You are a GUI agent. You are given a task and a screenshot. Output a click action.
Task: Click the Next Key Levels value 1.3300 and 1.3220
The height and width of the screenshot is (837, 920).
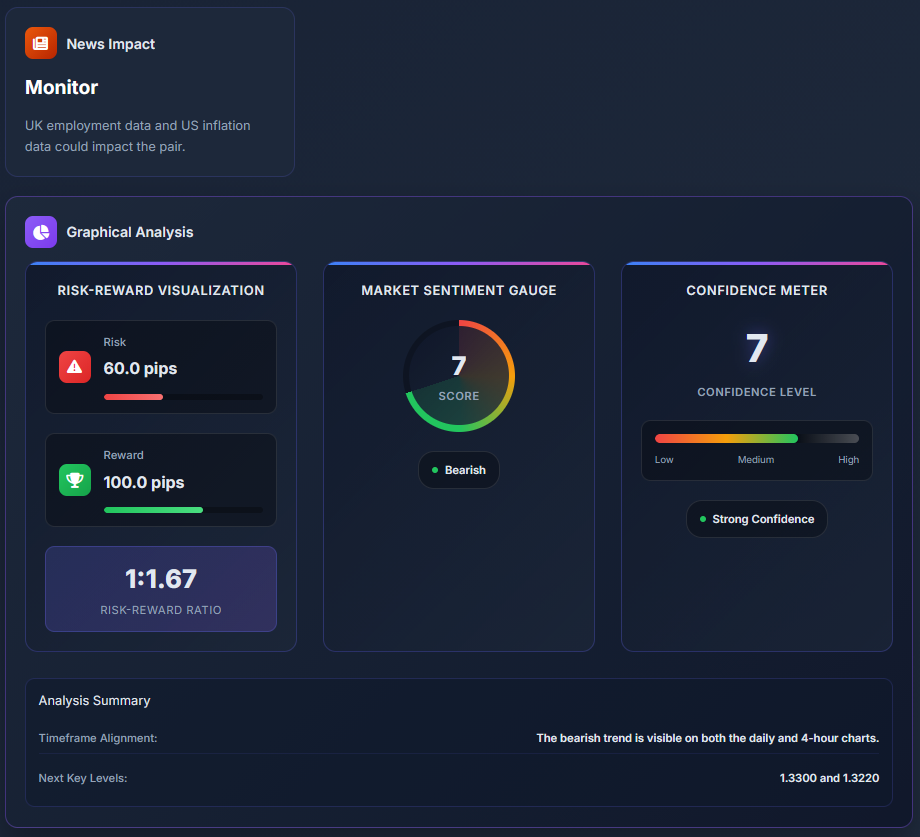[x=829, y=778]
